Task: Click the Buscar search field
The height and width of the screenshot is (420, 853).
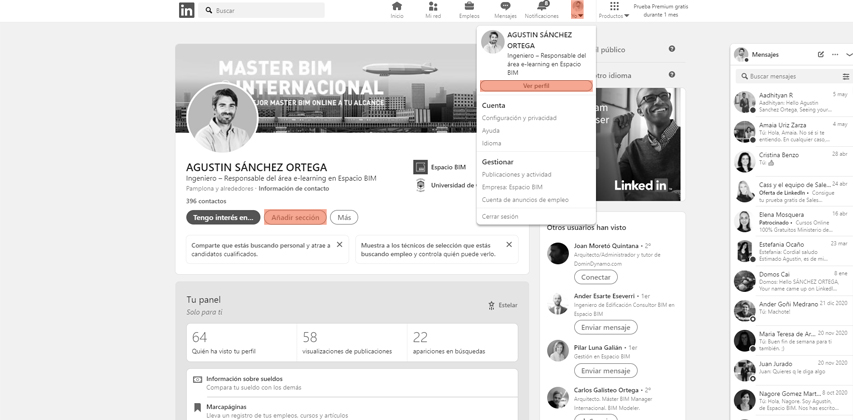Action: [x=261, y=10]
